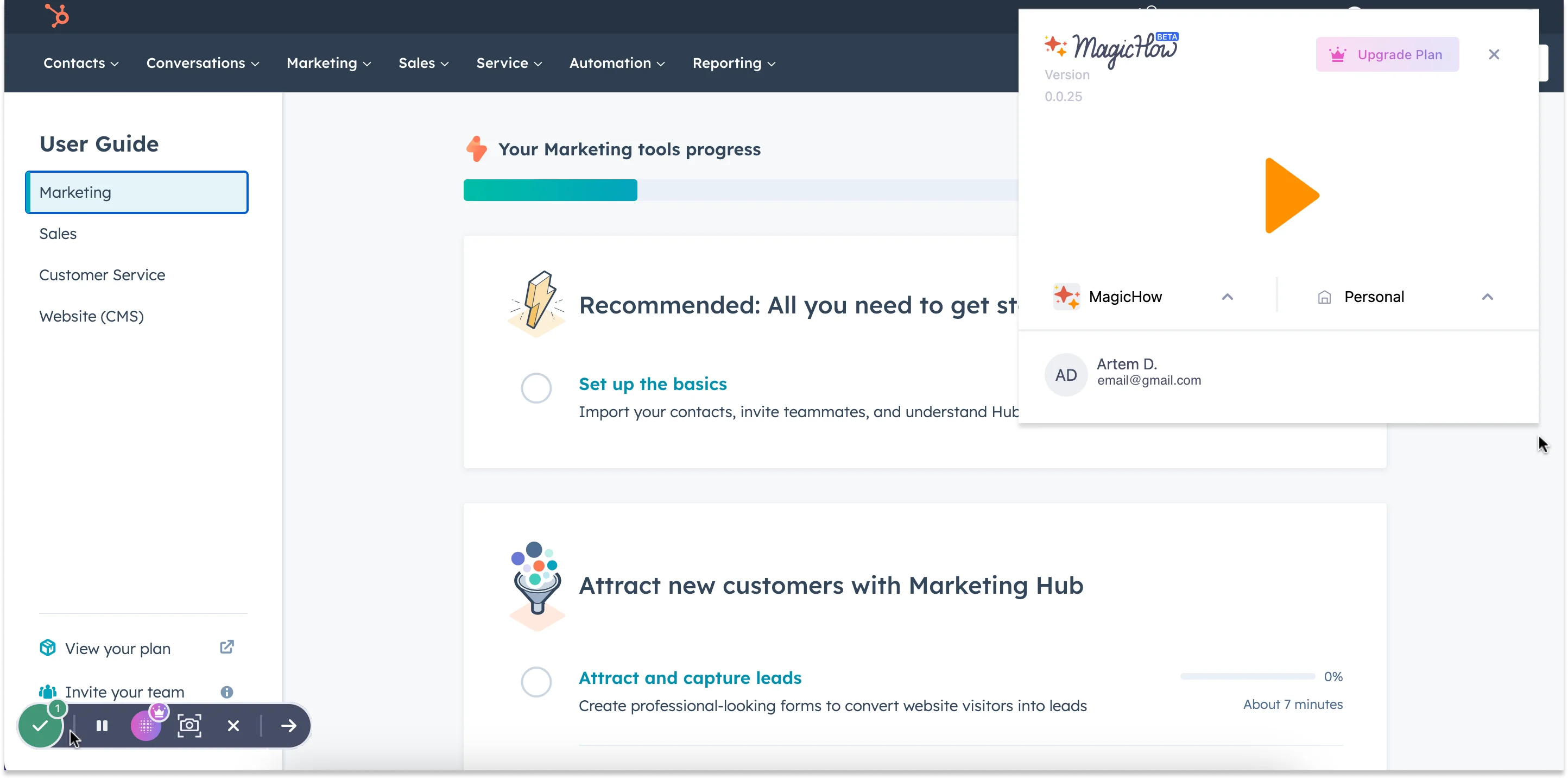Viewport: 1568px width, 779px height.
Task: Open the View your plan link
Action: click(119, 649)
